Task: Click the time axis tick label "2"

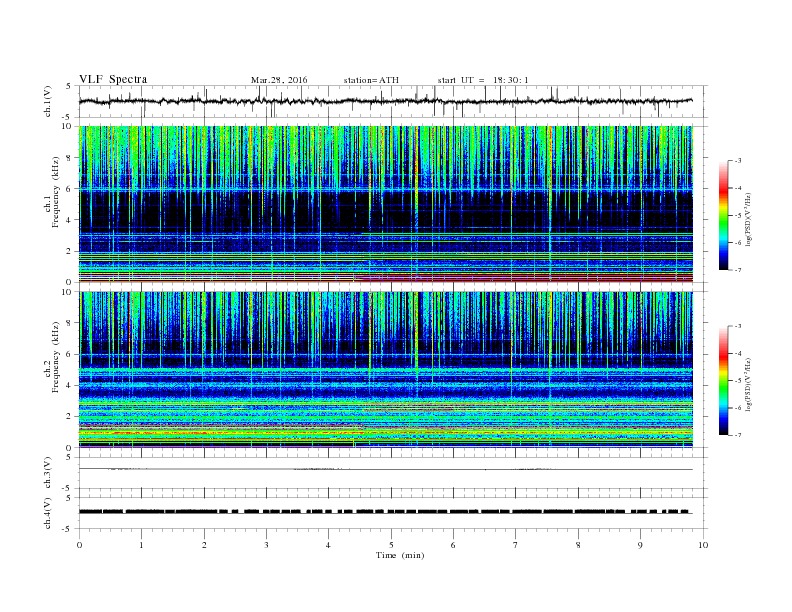Action: [204, 545]
